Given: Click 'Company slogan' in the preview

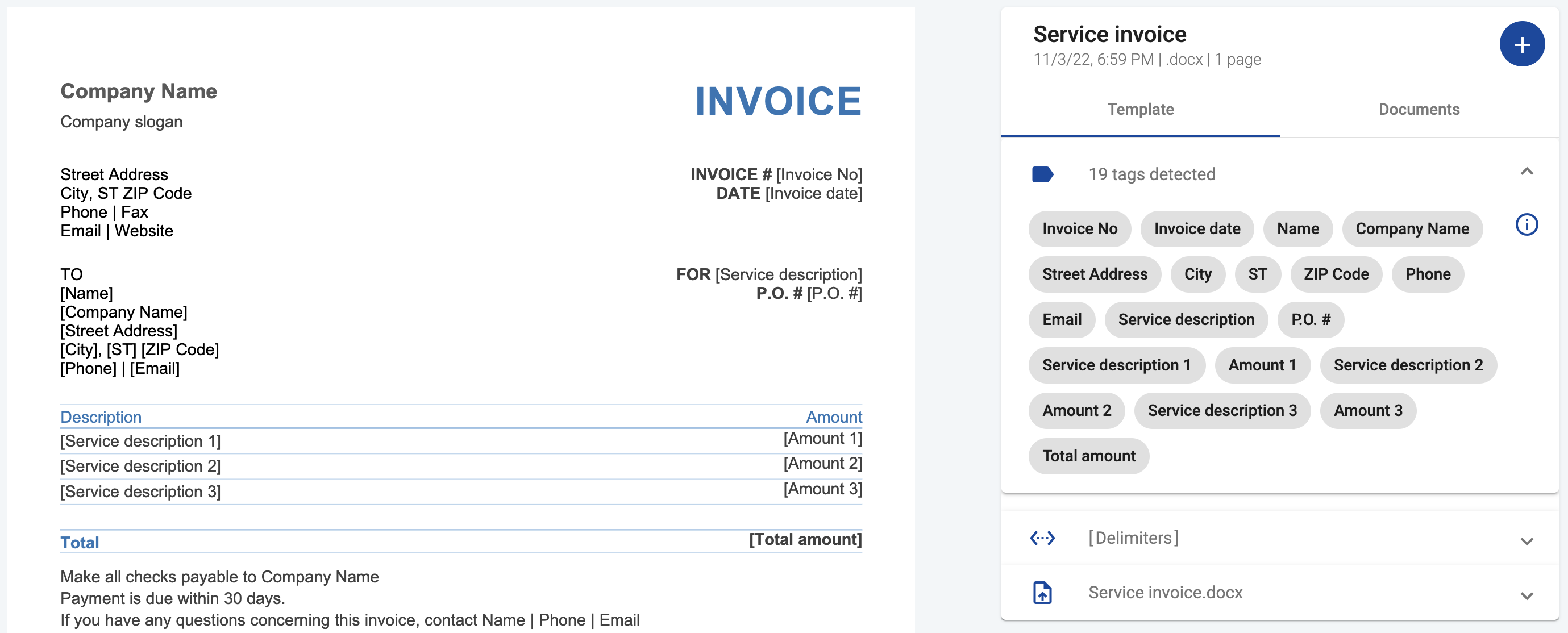Looking at the screenshot, I should point(121,122).
